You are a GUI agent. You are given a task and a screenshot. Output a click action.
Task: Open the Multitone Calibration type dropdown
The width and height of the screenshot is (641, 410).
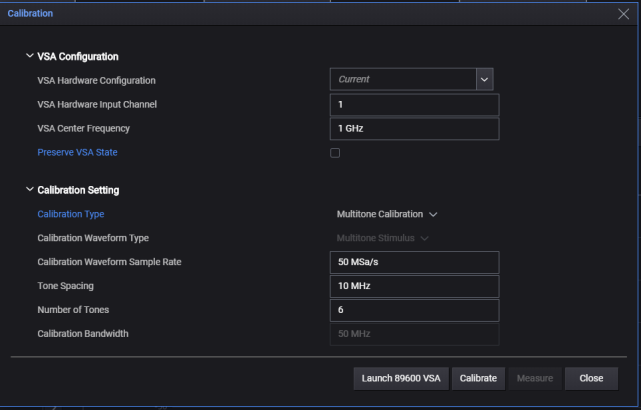387,214
